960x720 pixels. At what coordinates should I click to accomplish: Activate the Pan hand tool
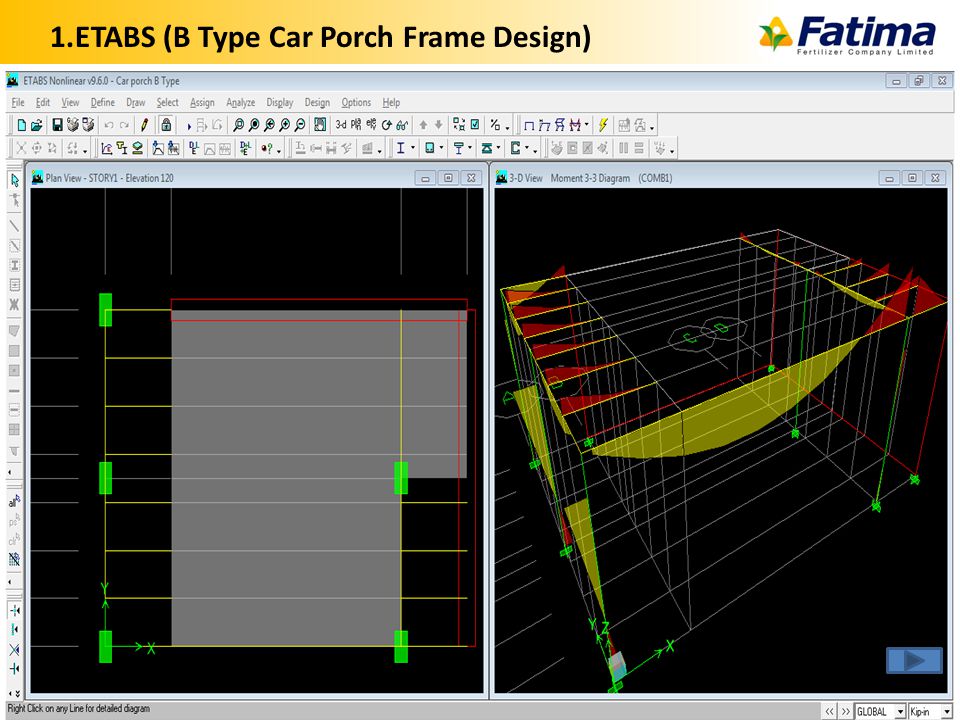pyautogui.click(x=320, y=126)
